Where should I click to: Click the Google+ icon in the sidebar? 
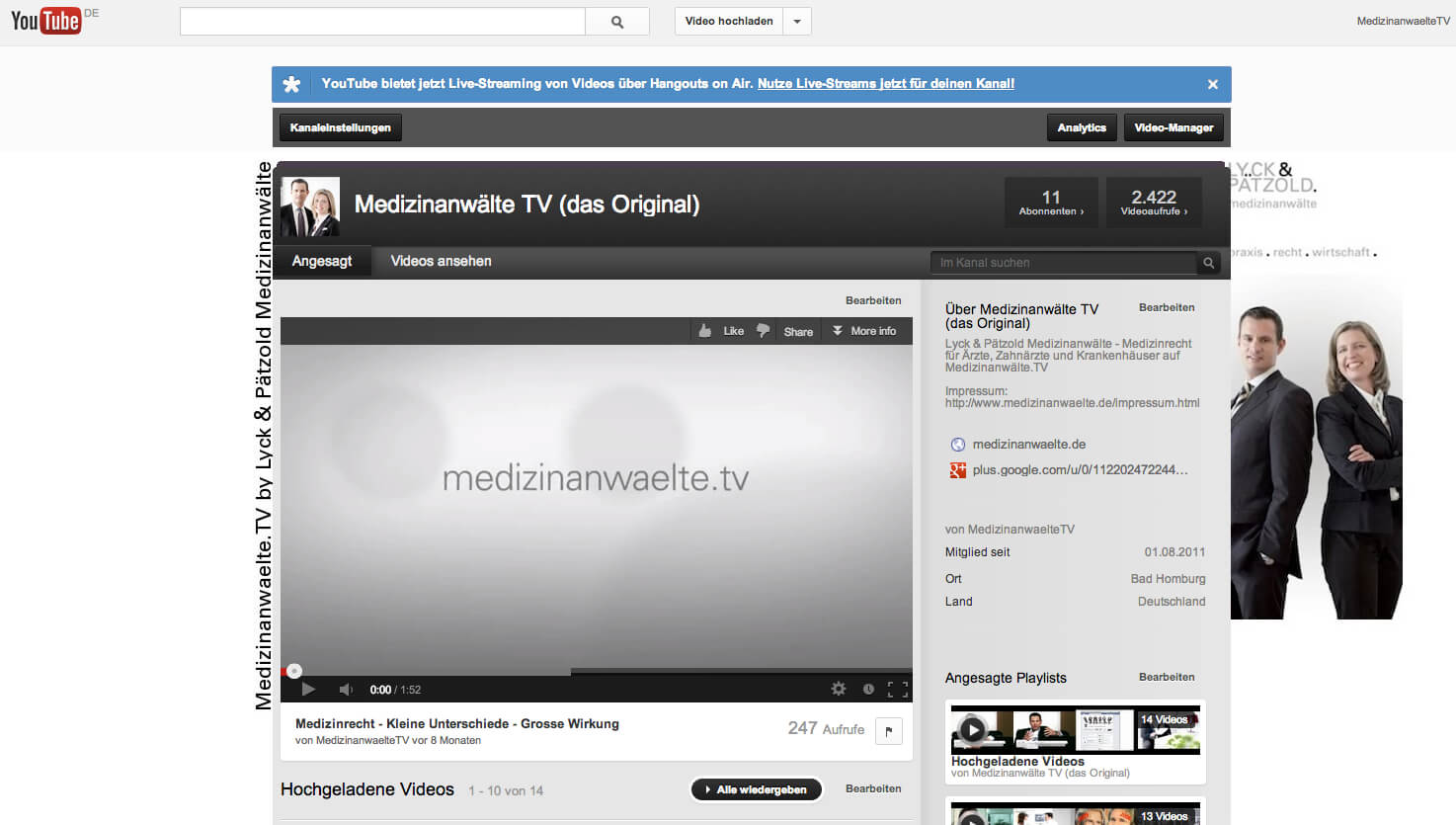957,470
